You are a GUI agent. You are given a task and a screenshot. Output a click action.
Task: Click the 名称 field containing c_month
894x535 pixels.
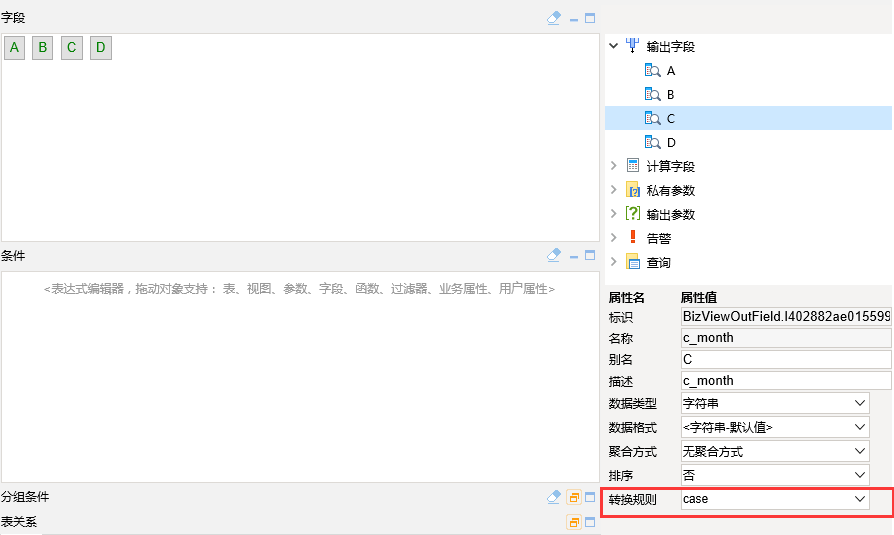click(x=786, y=338)
